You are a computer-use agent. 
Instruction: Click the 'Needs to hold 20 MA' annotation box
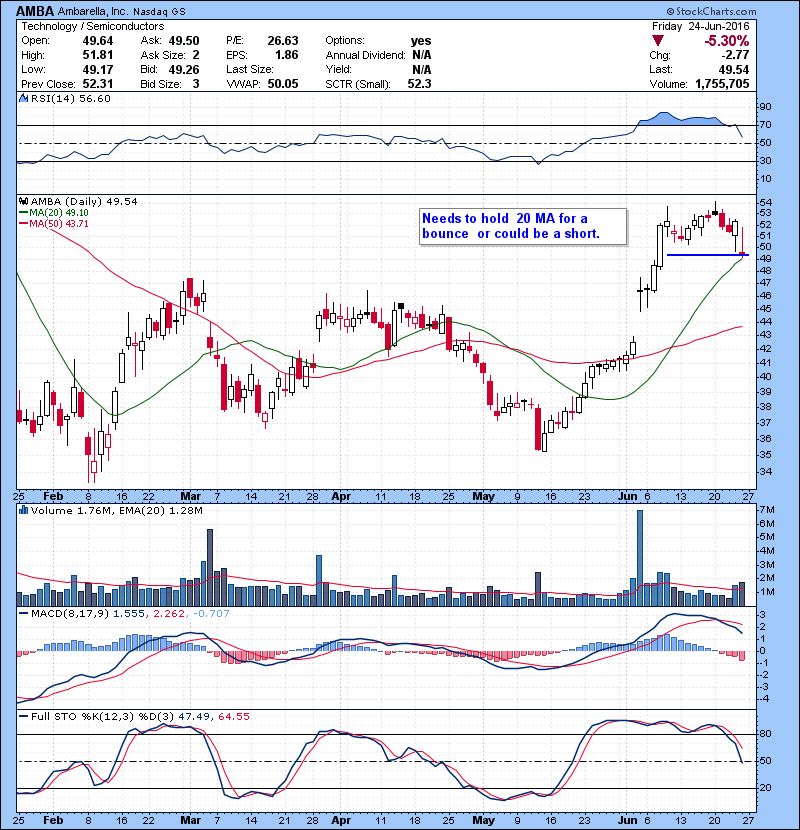[523, 227]
